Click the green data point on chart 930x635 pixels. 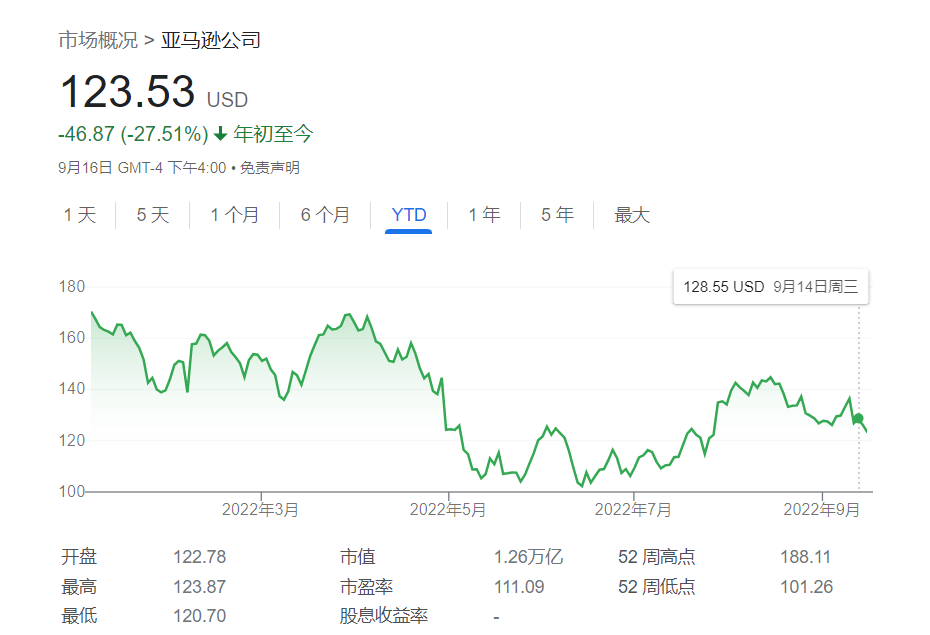858,418
